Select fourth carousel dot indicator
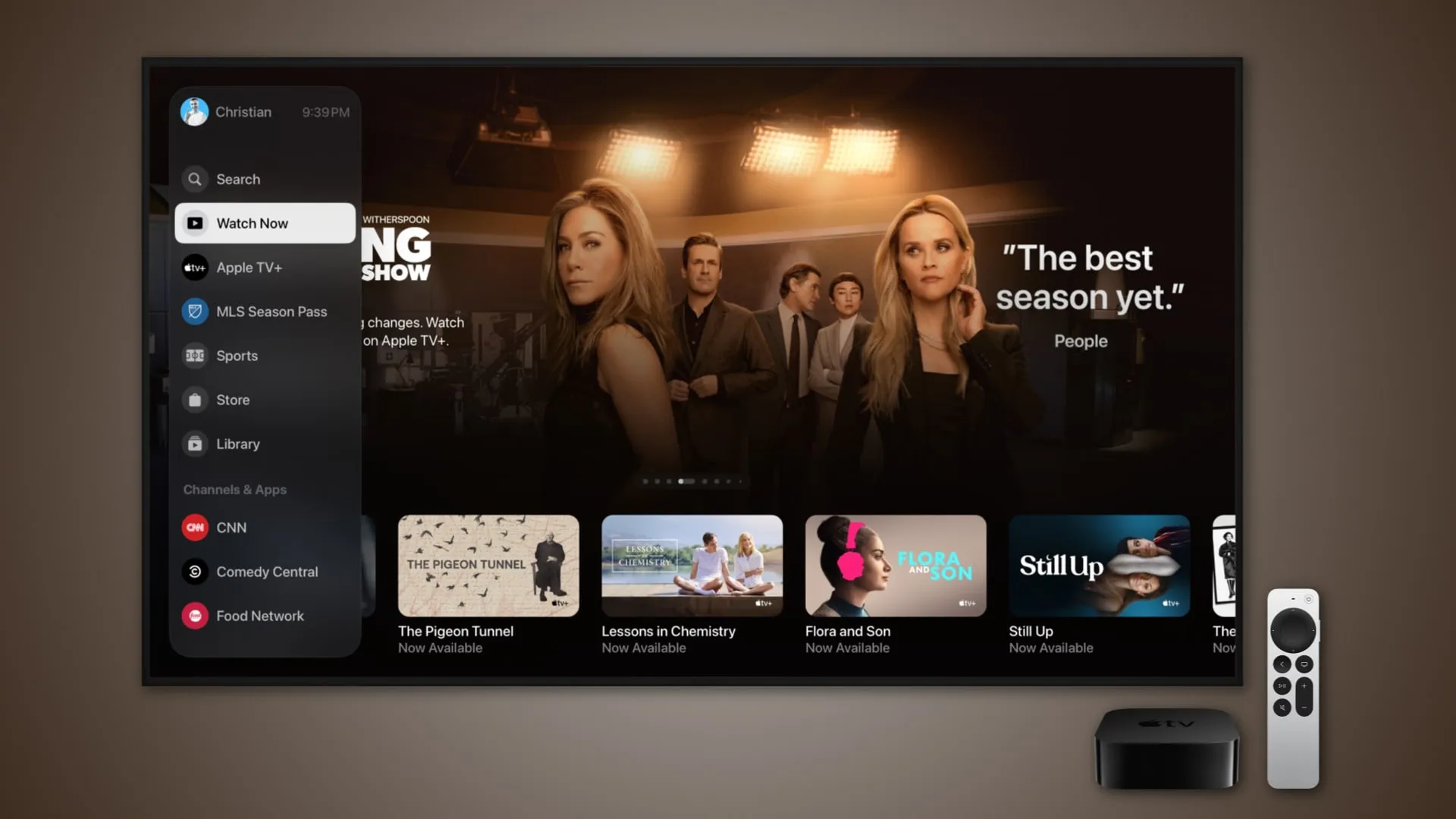The image size is (1456, 819). tap(683, 480)
